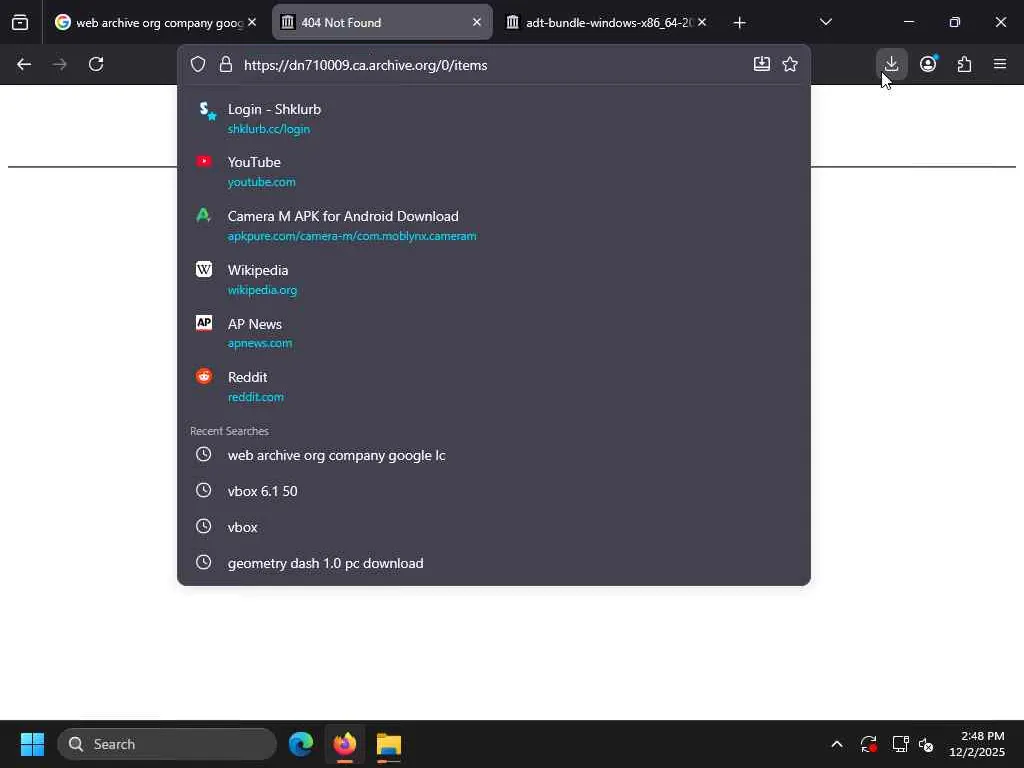Open the Reddit suggestion
This screenshot has height=768, width=1024.
[494, 386]
